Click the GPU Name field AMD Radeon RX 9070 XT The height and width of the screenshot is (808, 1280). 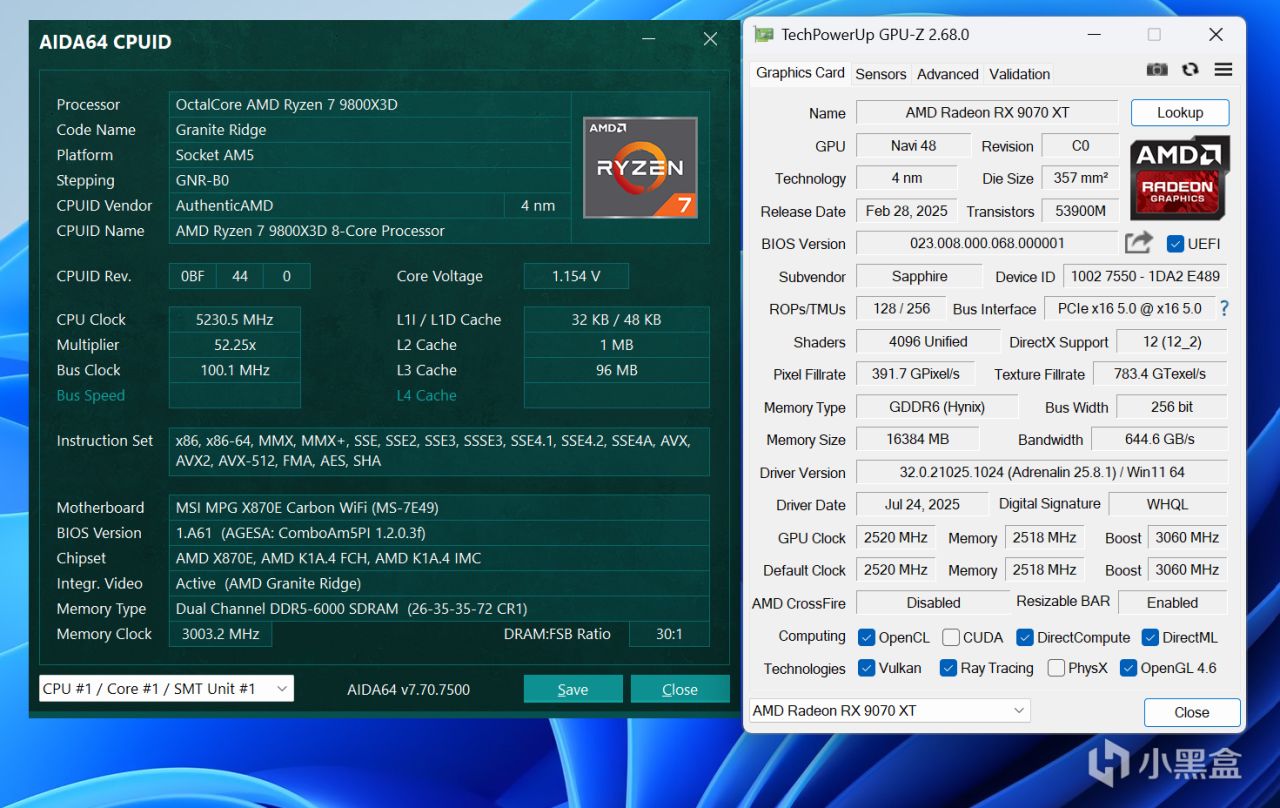[x=987, y=113]
